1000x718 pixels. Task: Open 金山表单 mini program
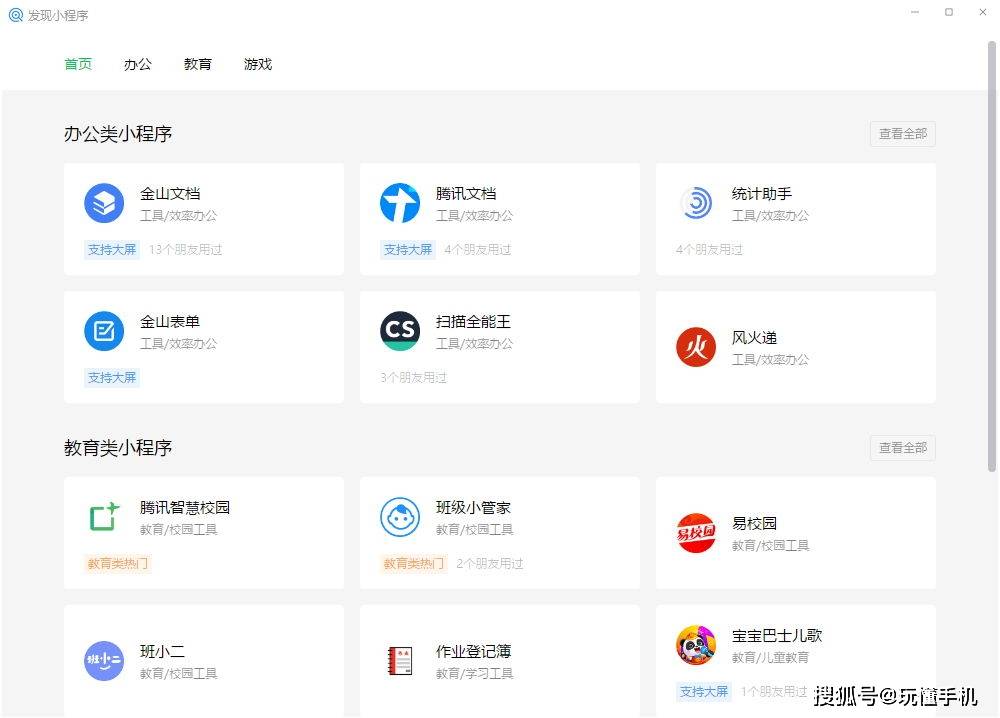click(x=103, y=331)
